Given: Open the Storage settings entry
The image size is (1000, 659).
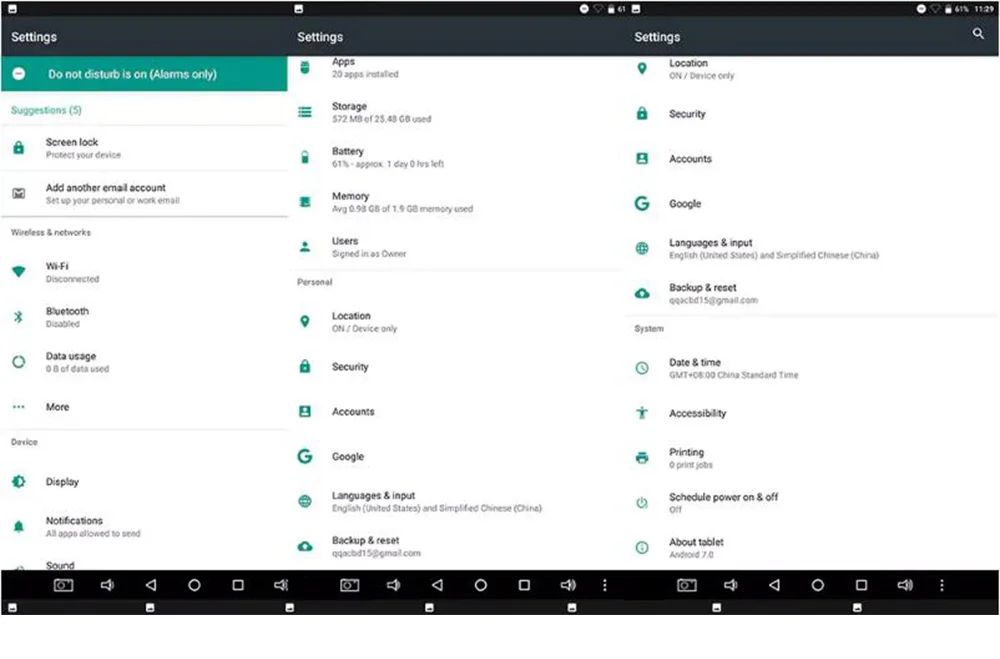Looking at the screenshot, I should [456, 112].
